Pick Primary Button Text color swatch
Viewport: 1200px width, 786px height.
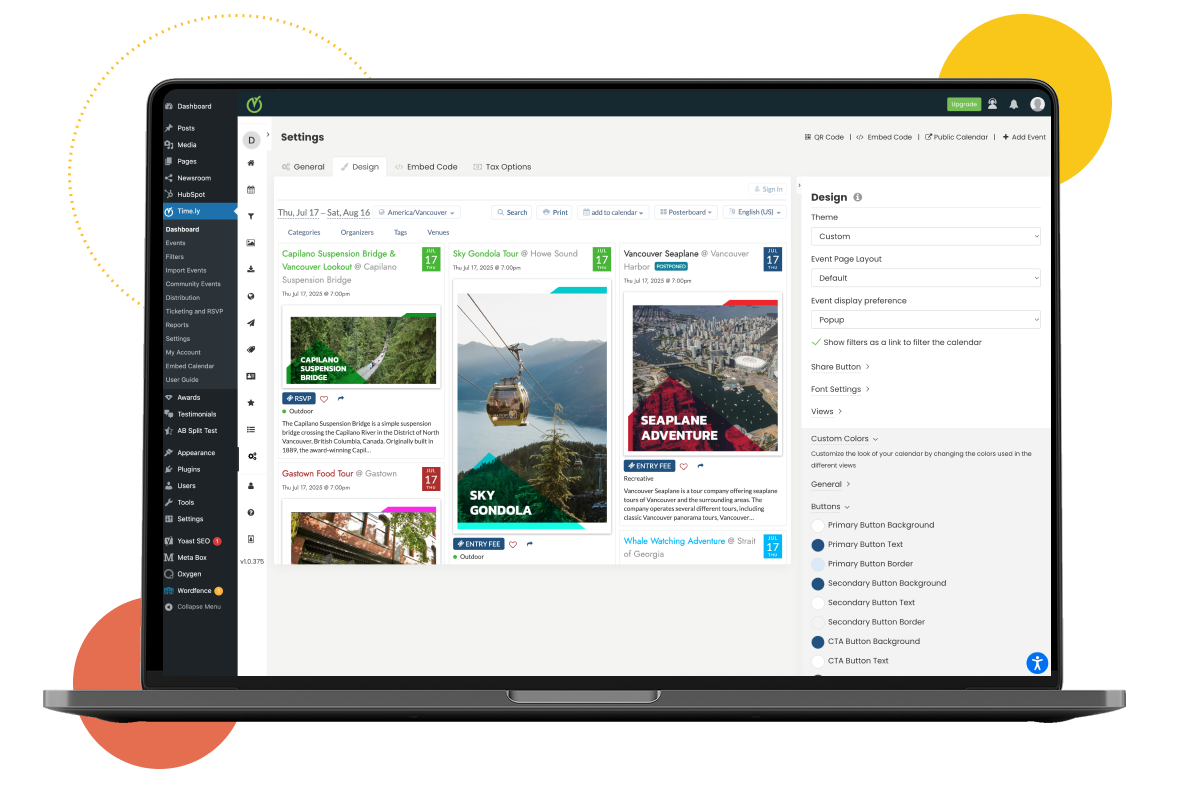click(818, 544)
